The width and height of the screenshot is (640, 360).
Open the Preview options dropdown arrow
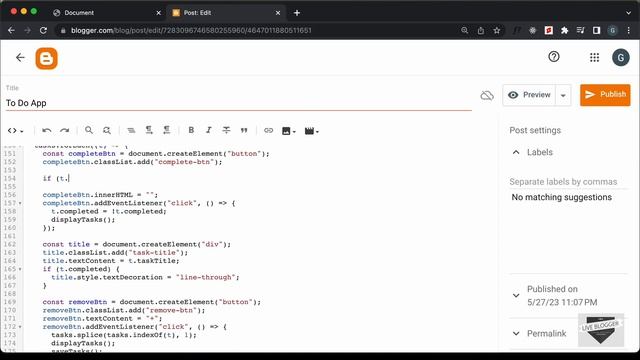pos(563,96)
